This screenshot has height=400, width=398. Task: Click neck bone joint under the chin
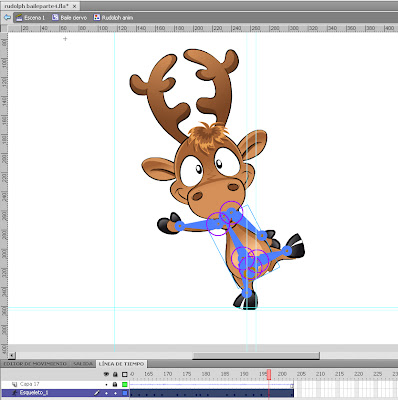pos(232,211)
